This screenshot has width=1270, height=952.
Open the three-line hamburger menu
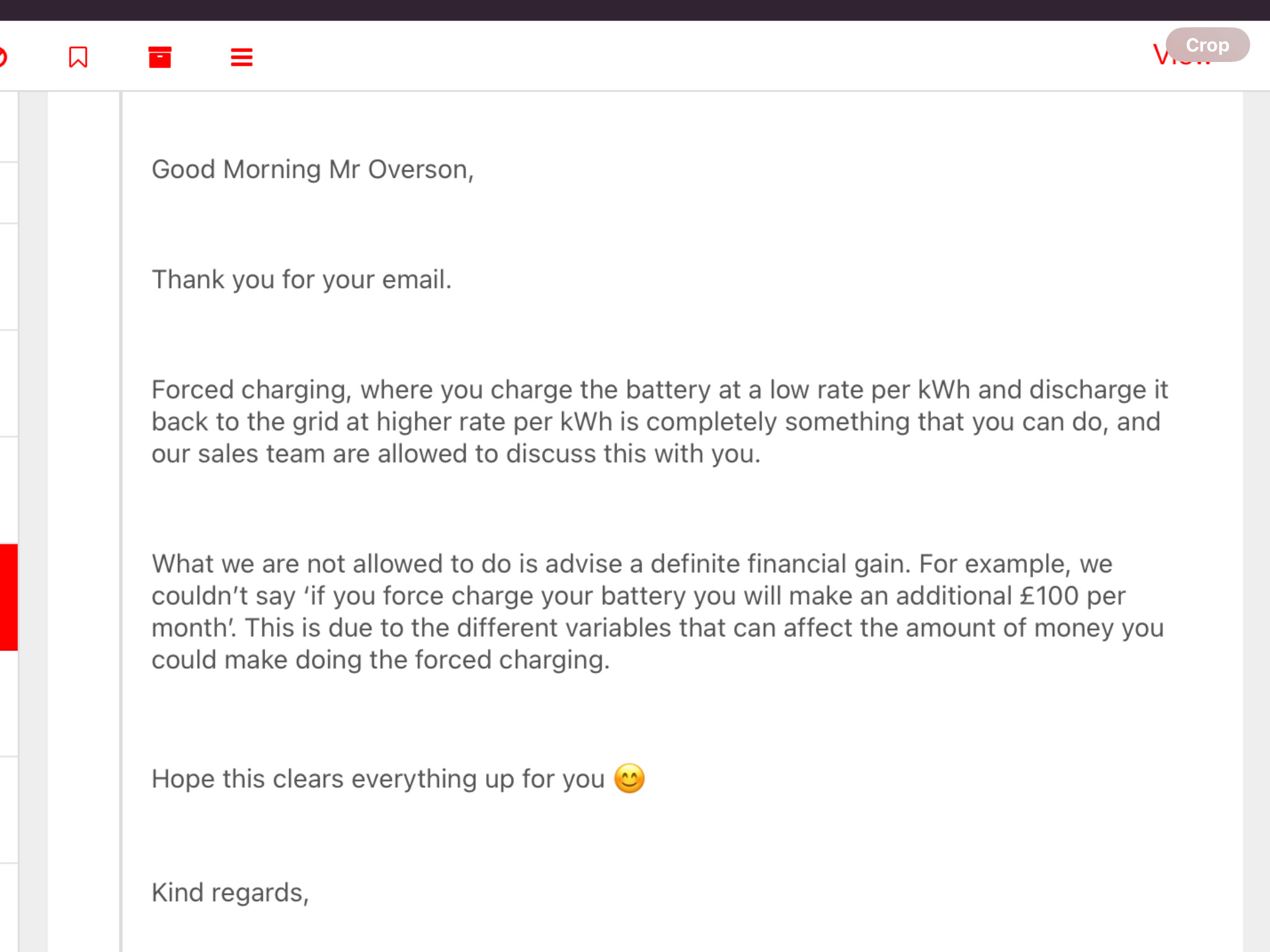pyautogui.click(x=242, y=57)
